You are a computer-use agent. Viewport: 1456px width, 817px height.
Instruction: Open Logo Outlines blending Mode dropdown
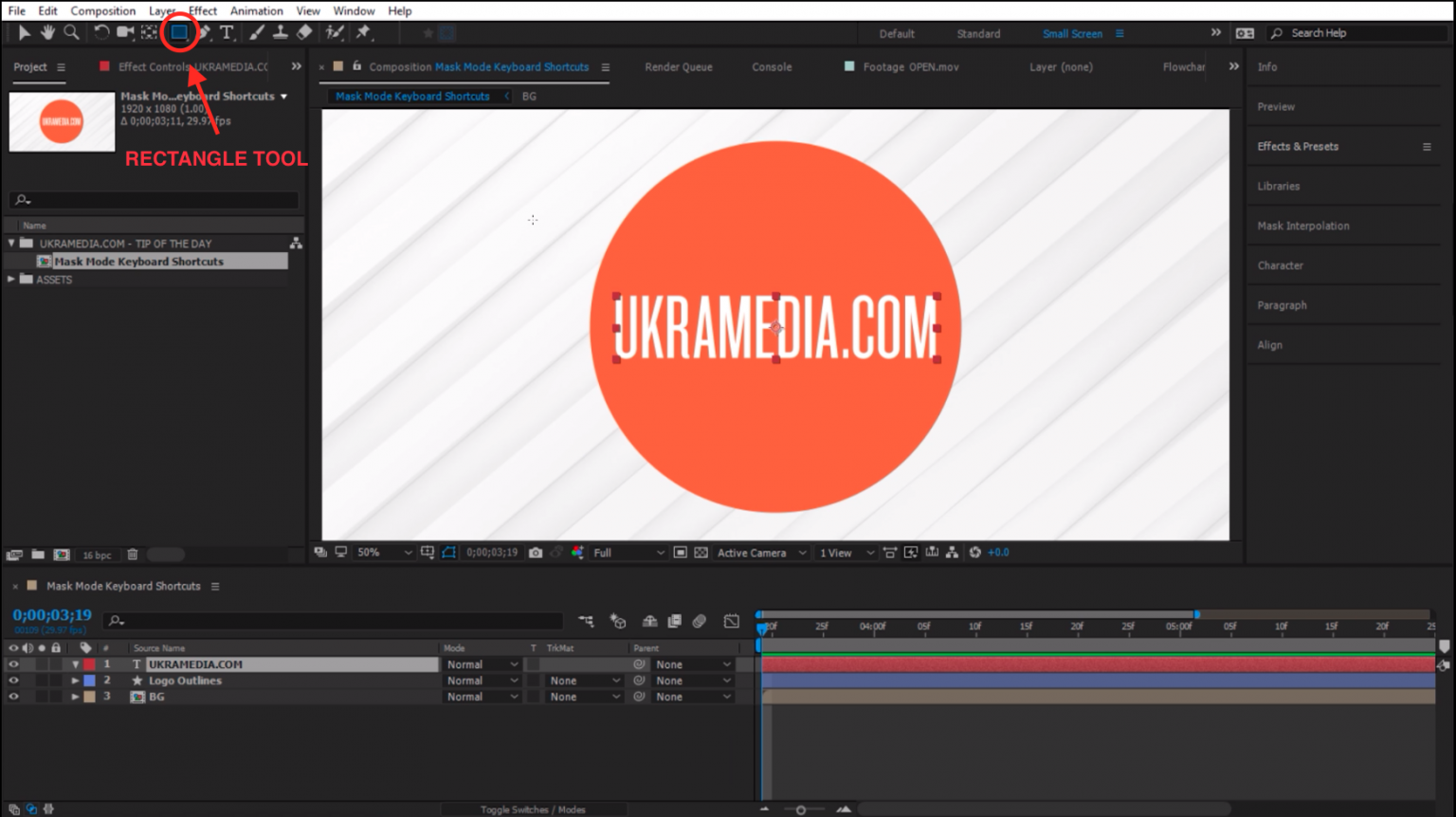[482, 681]
